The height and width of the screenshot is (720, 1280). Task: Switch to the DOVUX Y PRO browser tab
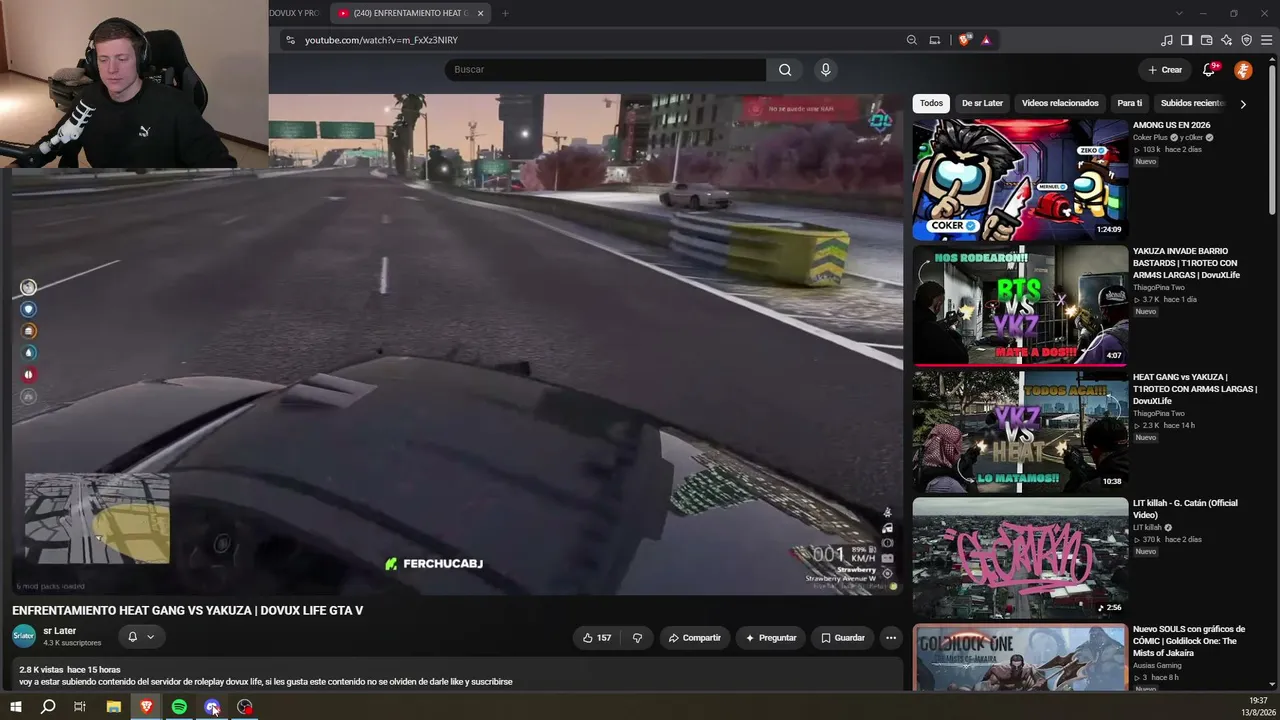pyautogui.click(x=296, y=13)
